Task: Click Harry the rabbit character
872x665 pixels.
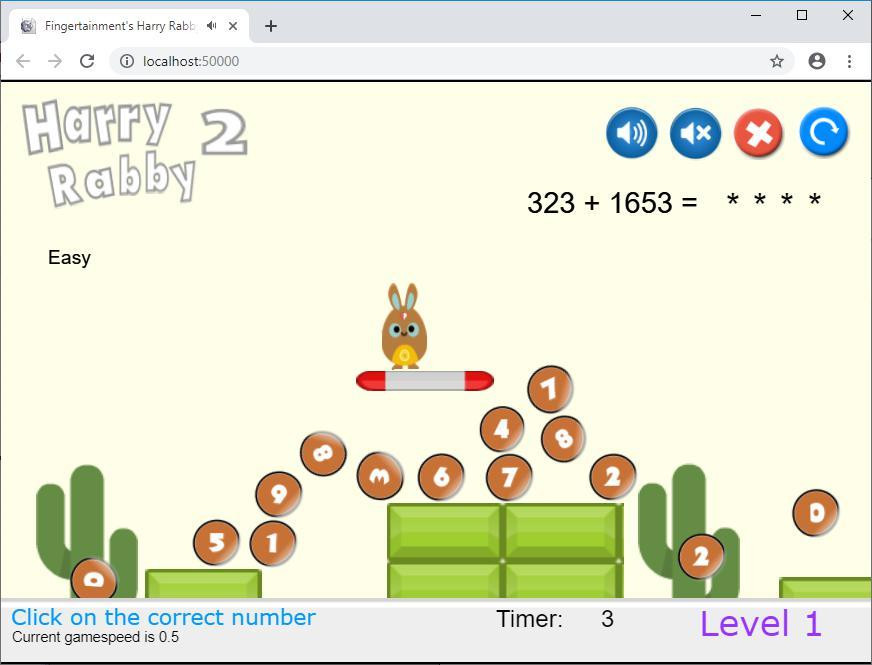Action: click(404, 326)
